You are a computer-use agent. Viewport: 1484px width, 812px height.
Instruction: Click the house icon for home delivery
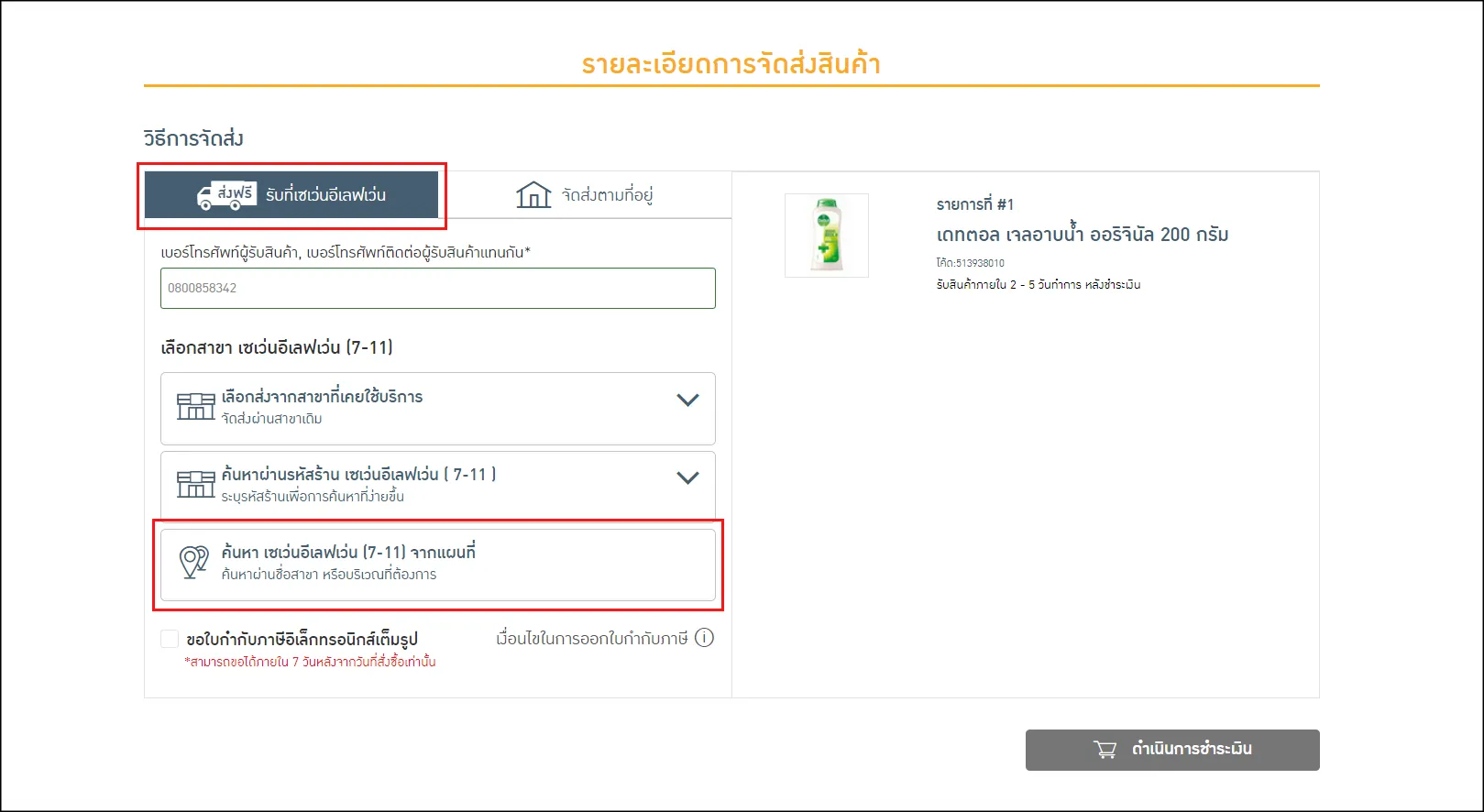tap(533, 195)
